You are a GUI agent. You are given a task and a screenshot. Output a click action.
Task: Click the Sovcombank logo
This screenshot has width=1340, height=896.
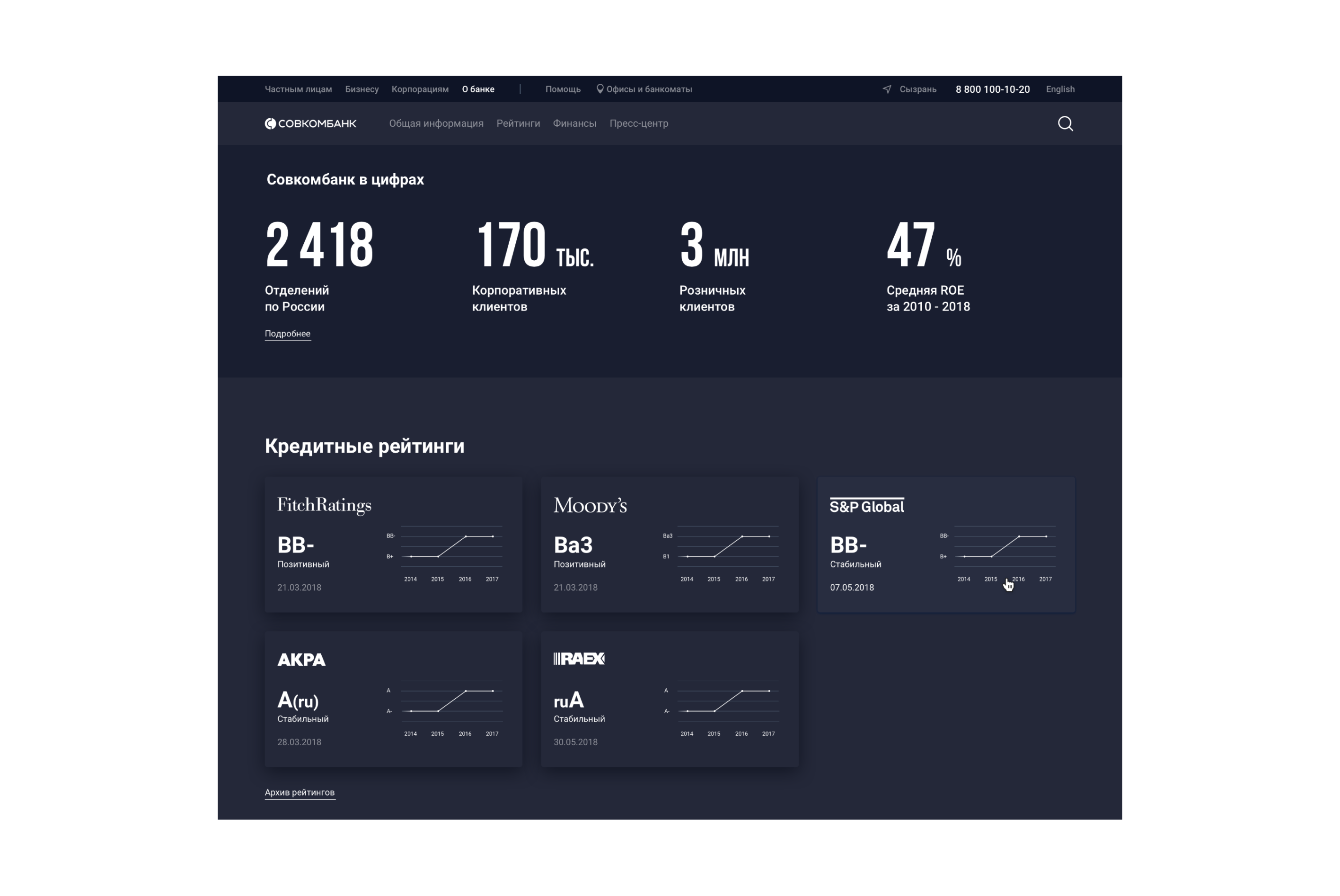(x=310, y=123)
